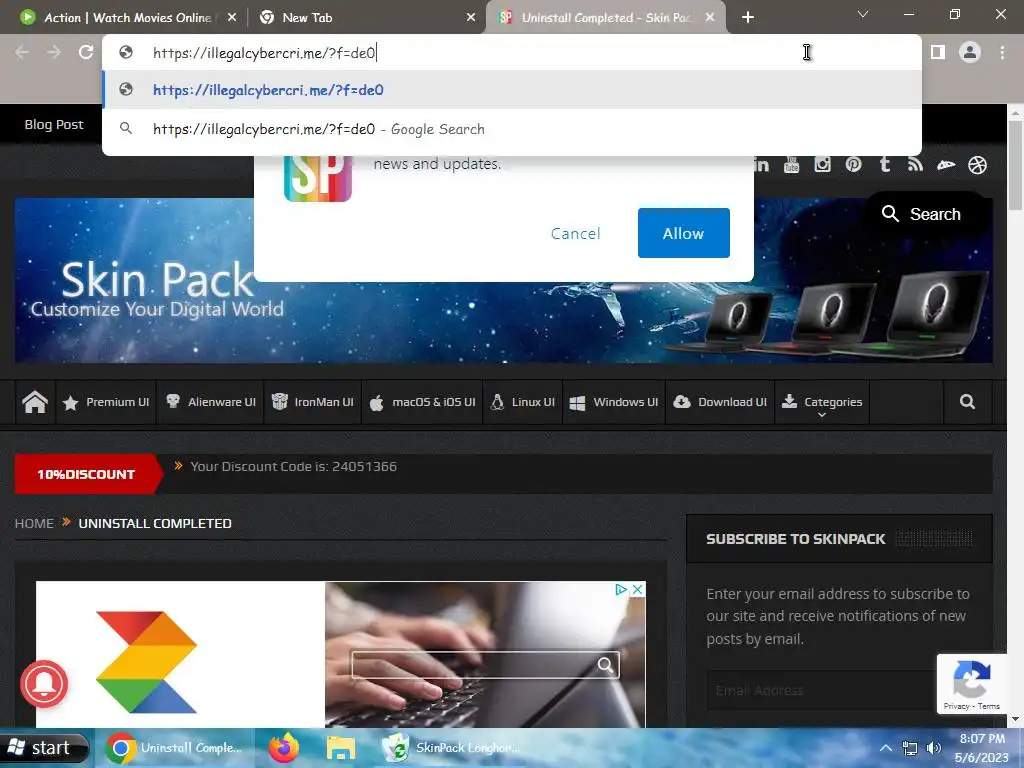Follow the HOME breadcrumb link
This screenshot has height=768, width=1024.
[x=34, y=523]
